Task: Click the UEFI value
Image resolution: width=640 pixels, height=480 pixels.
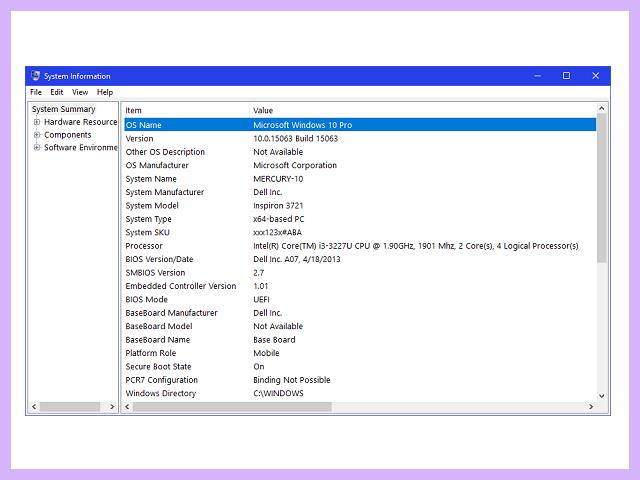Action: pyautogui.click(x=261, y=299)
